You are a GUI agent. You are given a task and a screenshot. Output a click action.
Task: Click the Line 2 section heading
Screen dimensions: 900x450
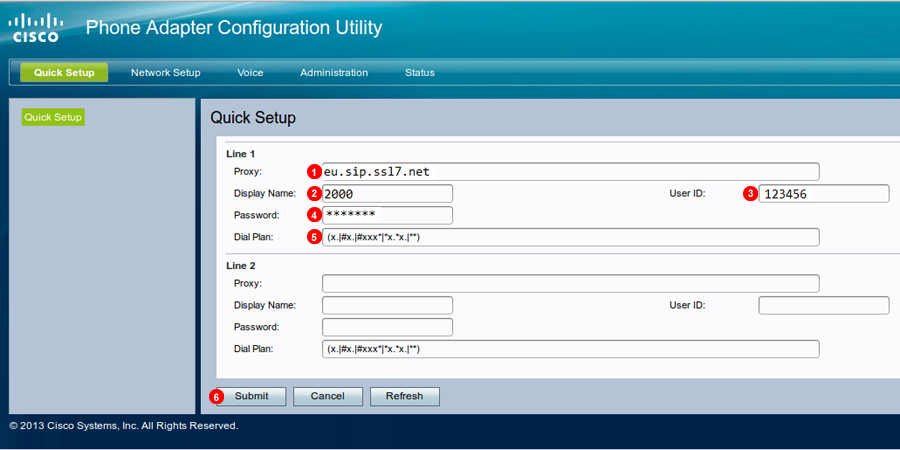[x=240, y=266]
